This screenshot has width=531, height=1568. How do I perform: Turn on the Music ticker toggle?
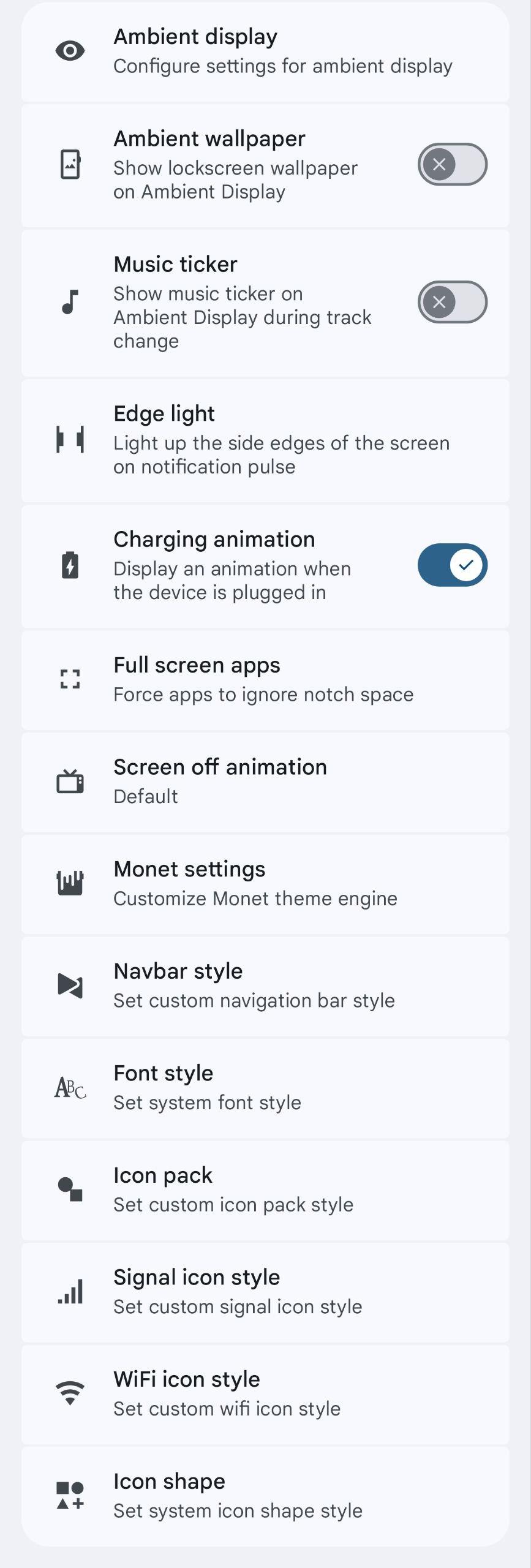coord(452,302)
